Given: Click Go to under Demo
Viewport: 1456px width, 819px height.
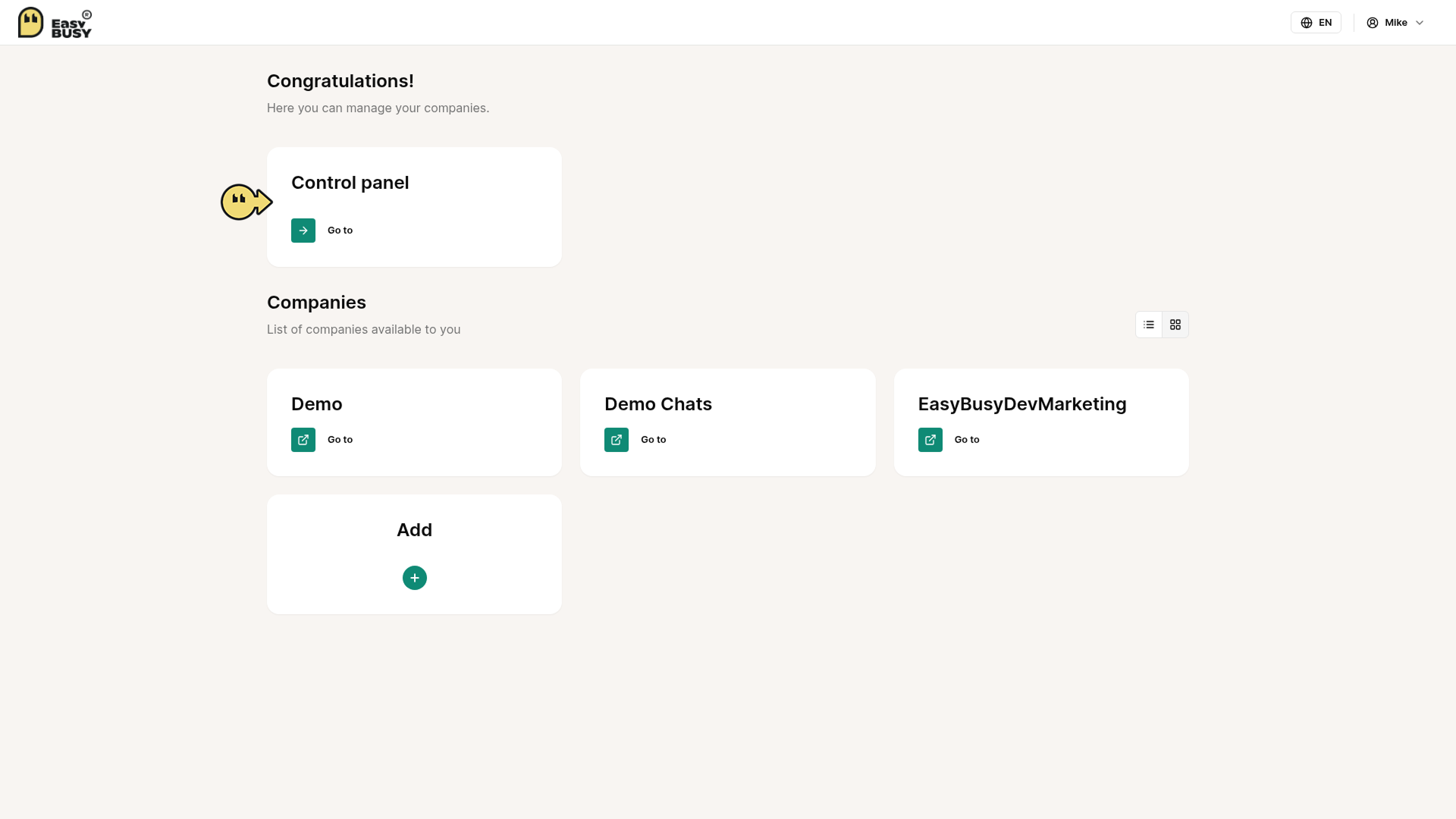Looking at the screenshot, I should click(340, 440).
